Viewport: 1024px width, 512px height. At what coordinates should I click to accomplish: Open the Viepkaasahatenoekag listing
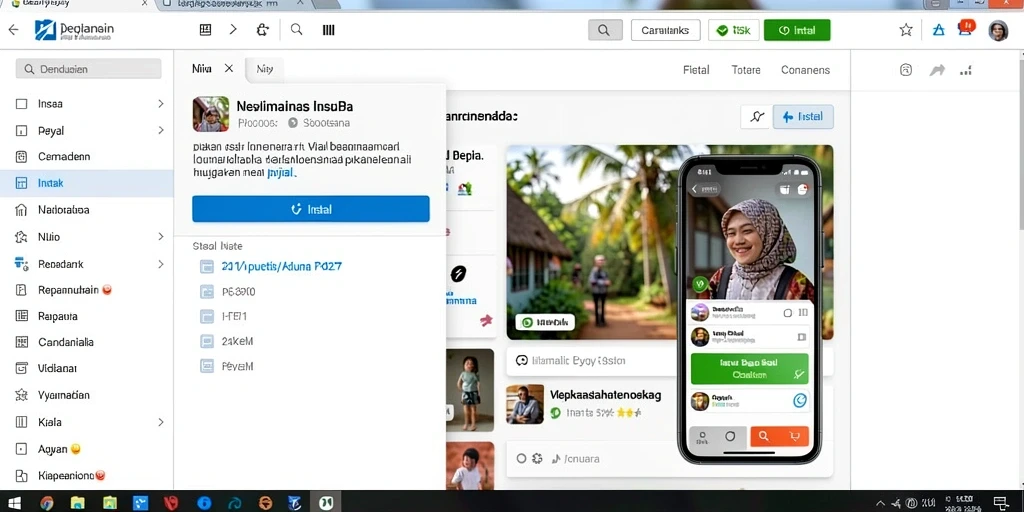coord(605,394)
